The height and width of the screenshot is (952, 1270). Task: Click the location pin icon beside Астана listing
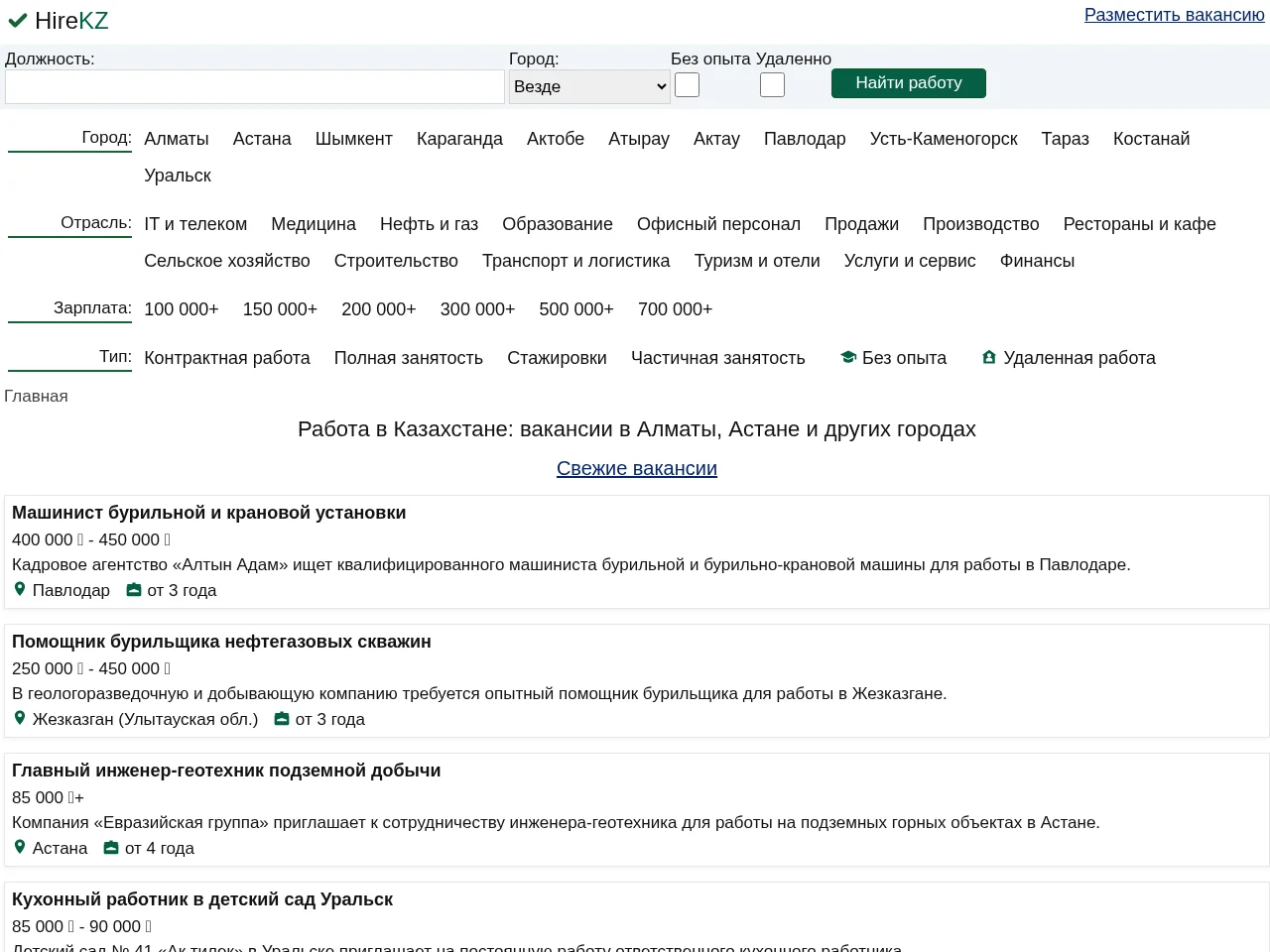click(20, 847)
